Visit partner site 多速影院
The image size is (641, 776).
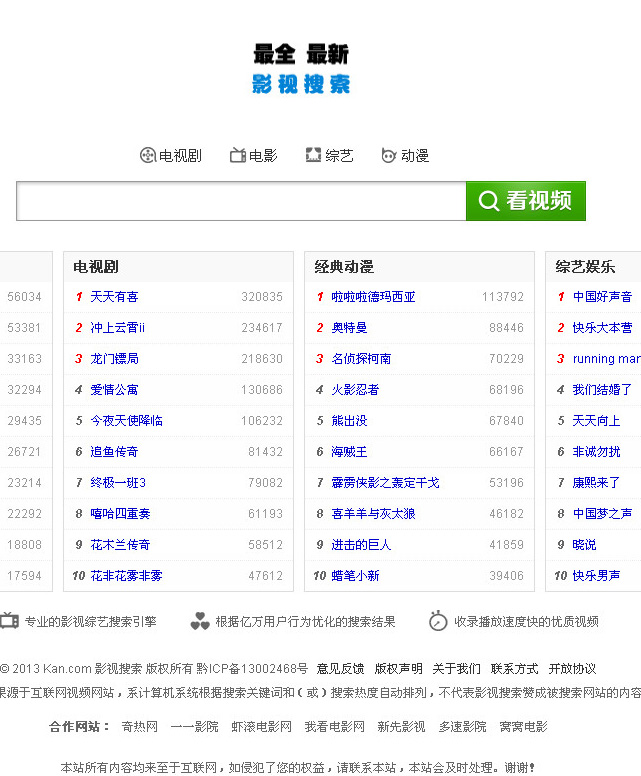coord(462,727)
